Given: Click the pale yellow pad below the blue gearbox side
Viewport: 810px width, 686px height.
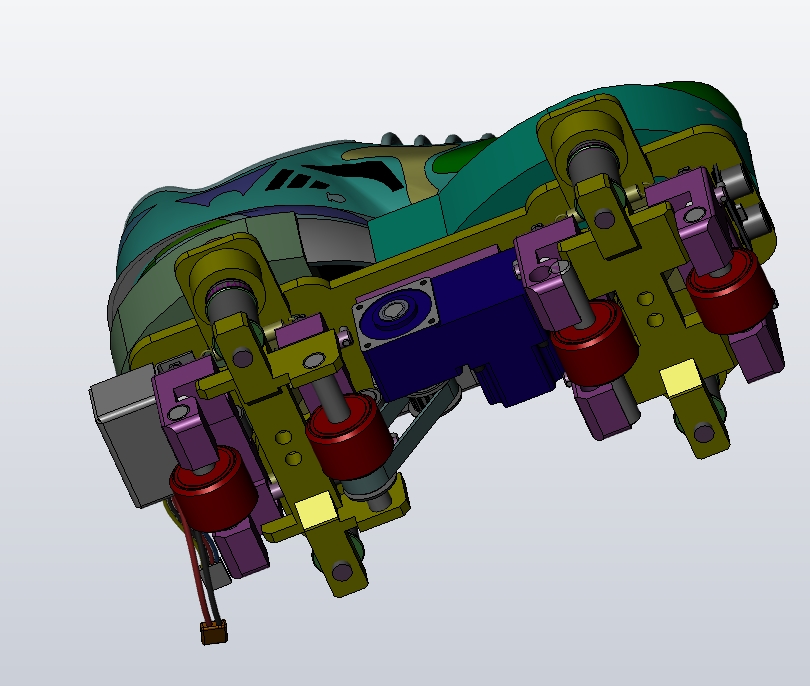Looking at the screenshot, I should [681, 379].
